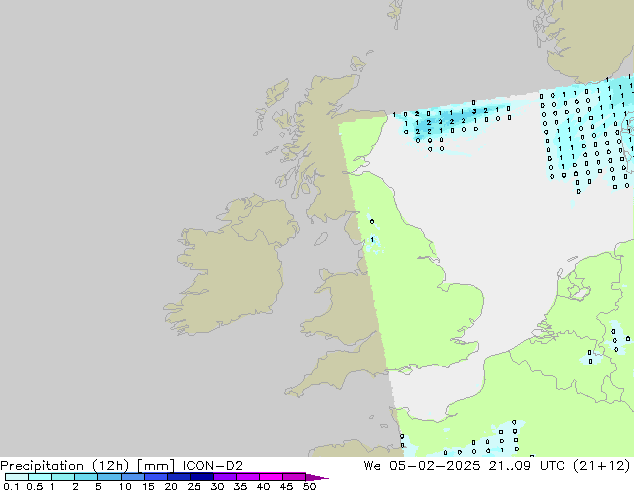Click the '25' legend scale label
This screenshot has width=634, height=490.
[x=194, y=486]
